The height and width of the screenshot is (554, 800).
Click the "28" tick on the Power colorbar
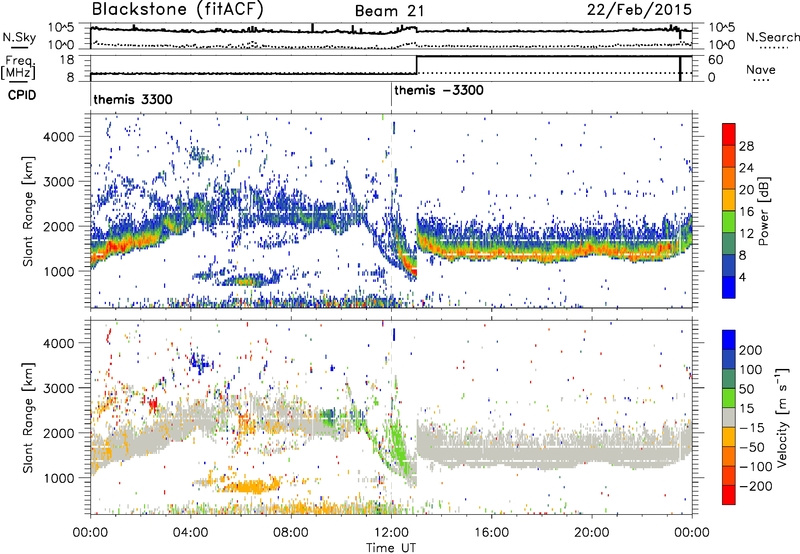pyautogui.click(x=746, y=146)
